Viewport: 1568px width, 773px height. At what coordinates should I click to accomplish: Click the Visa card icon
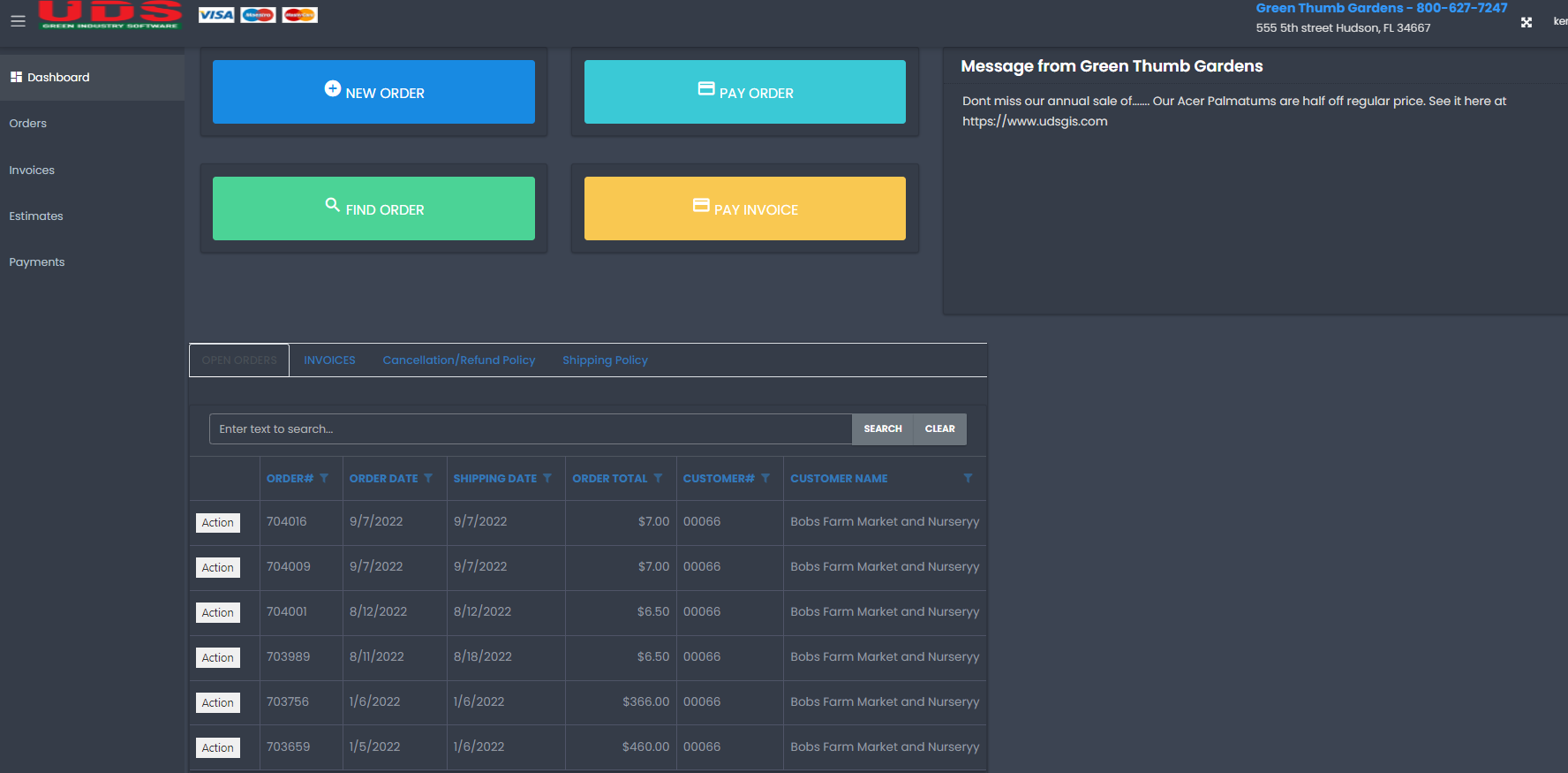(x=216, y=15)
